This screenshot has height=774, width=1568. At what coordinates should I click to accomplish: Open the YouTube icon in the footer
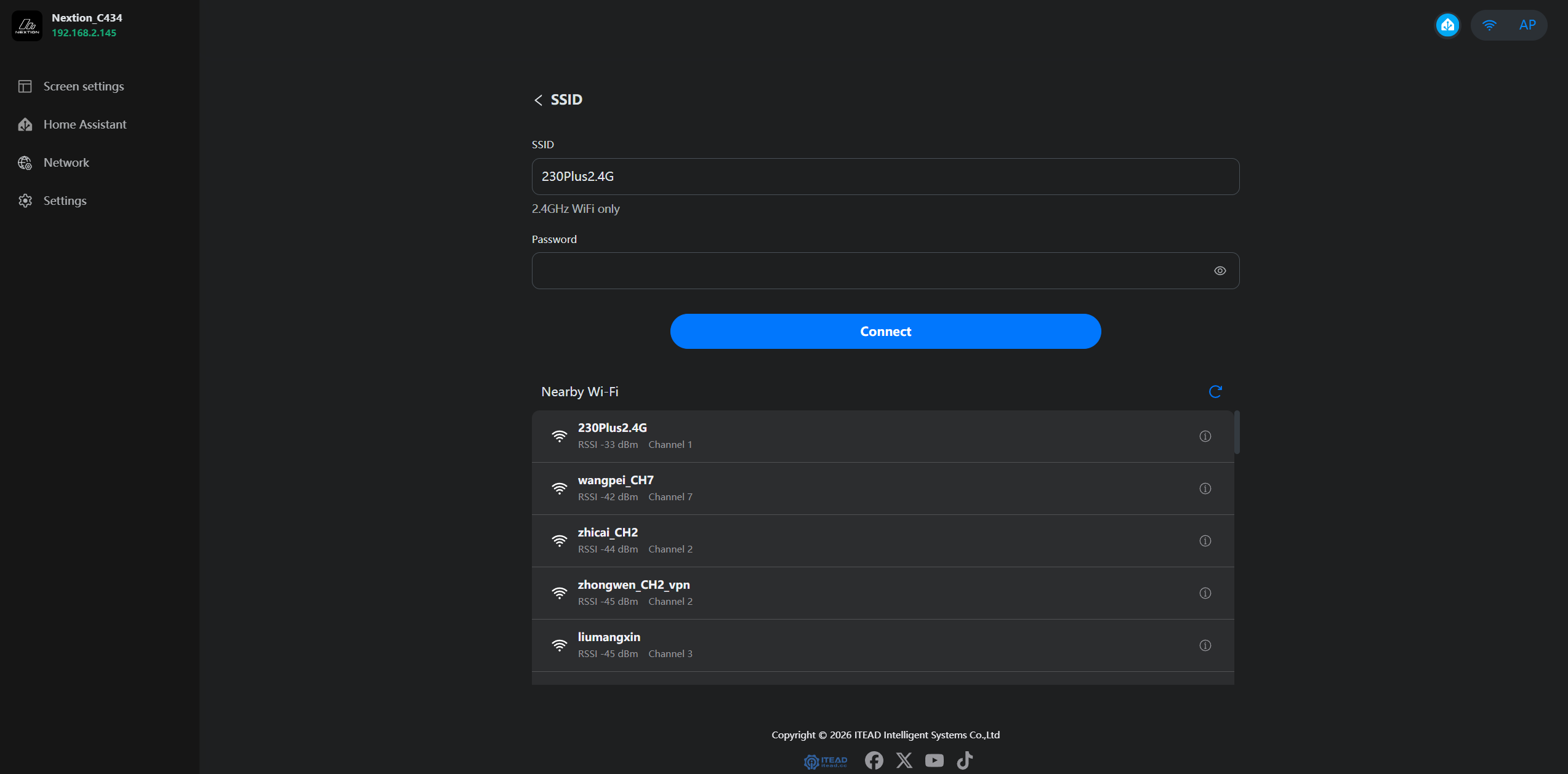coord(934,760)
